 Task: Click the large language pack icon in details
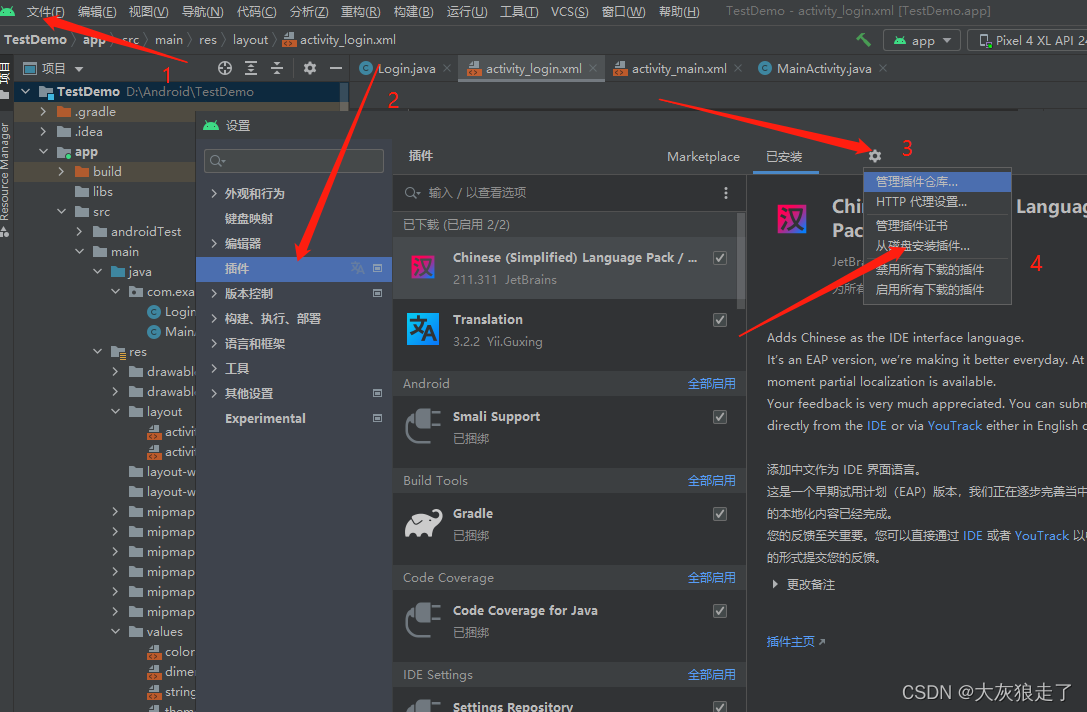[792, 219]
